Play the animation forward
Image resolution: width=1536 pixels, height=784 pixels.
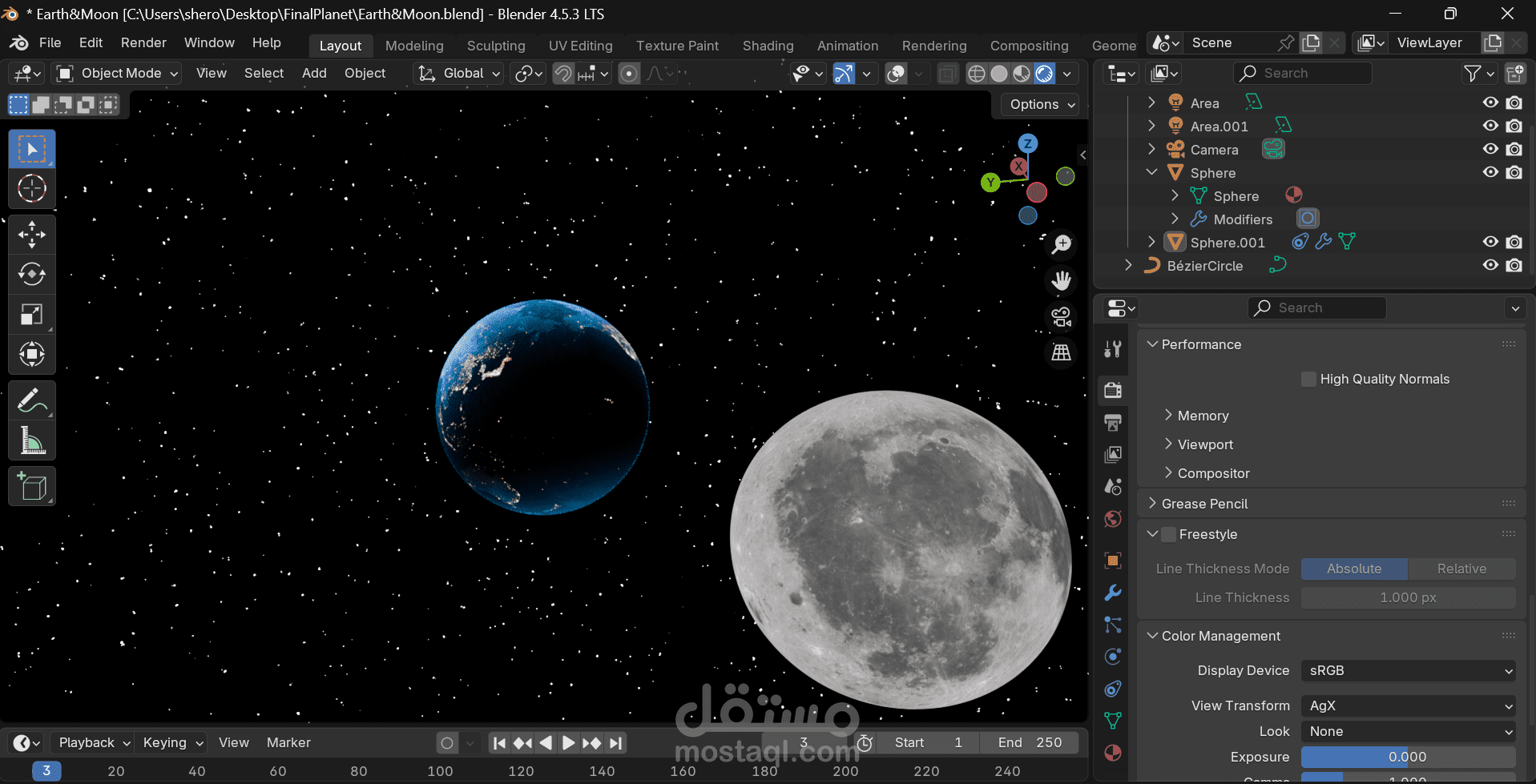(568, 743)
